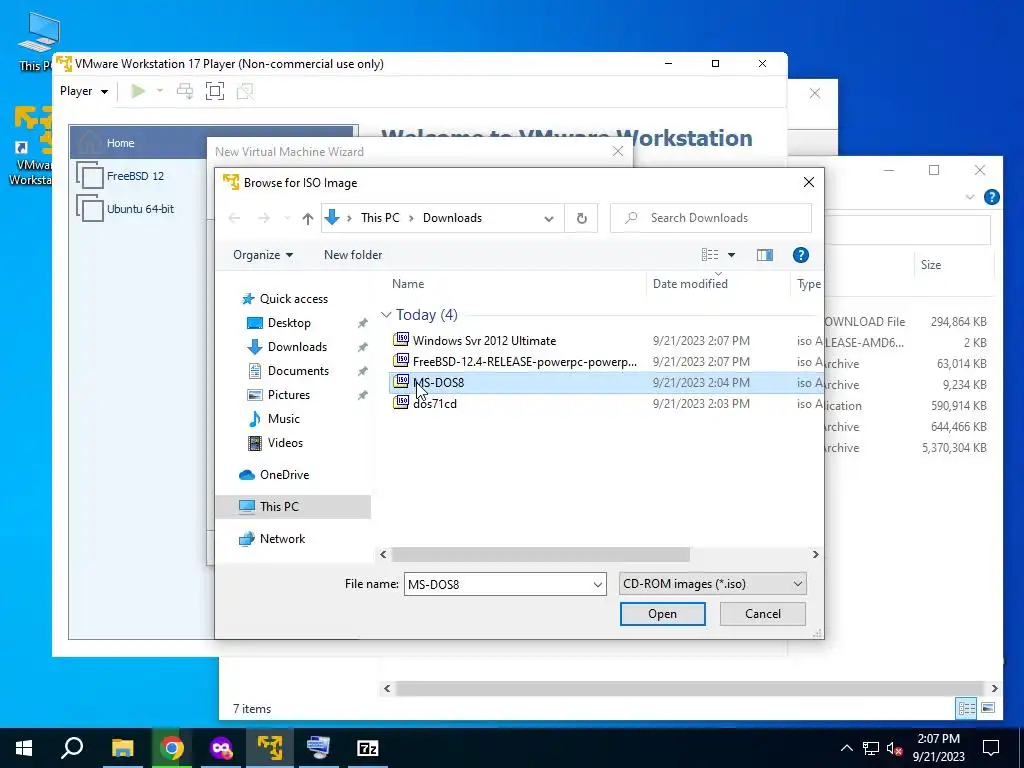Click the VMware power on play icon
Screen dimensions: 1024x768
[x=138, y=91]
